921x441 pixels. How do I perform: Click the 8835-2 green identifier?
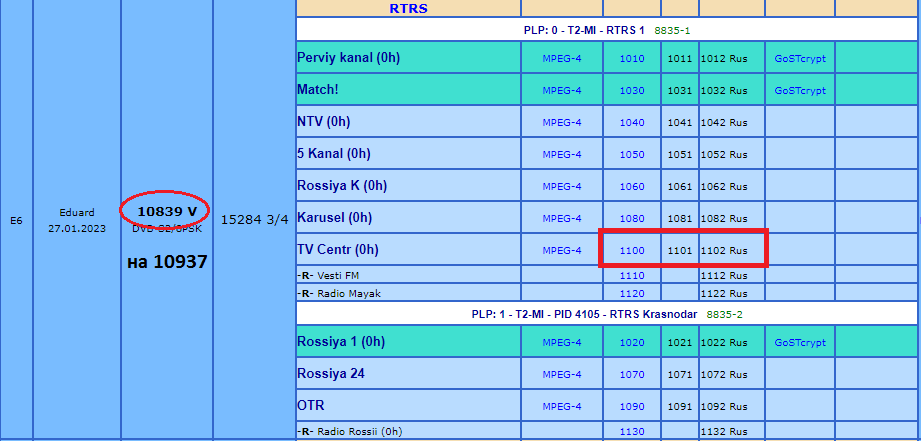click(724, 314)
